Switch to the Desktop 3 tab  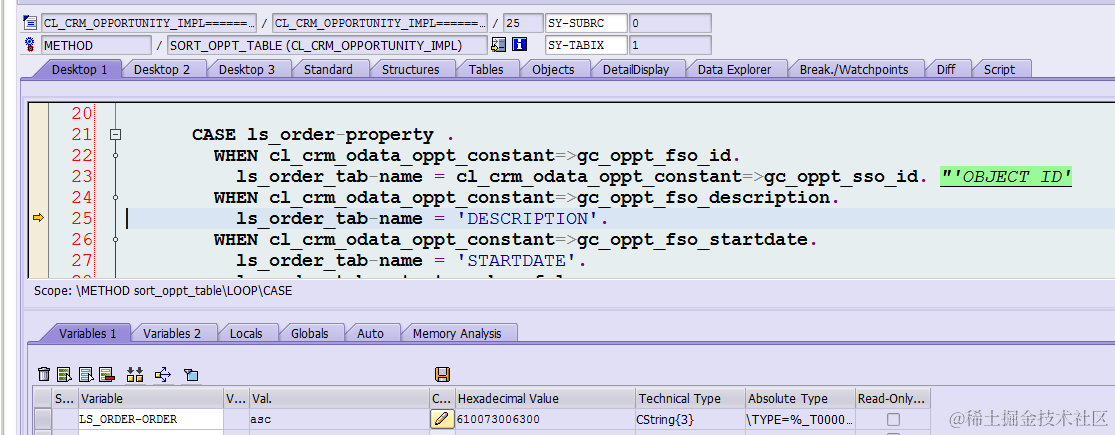247,69
